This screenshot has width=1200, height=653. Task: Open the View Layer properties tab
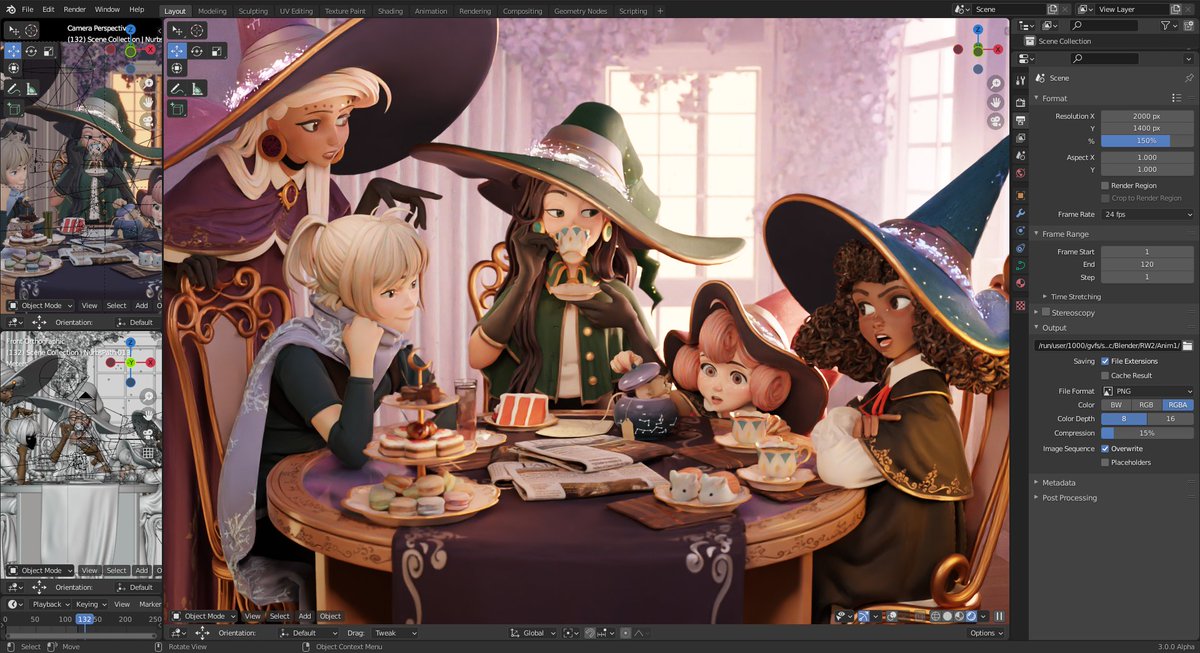click(1020, 138)
